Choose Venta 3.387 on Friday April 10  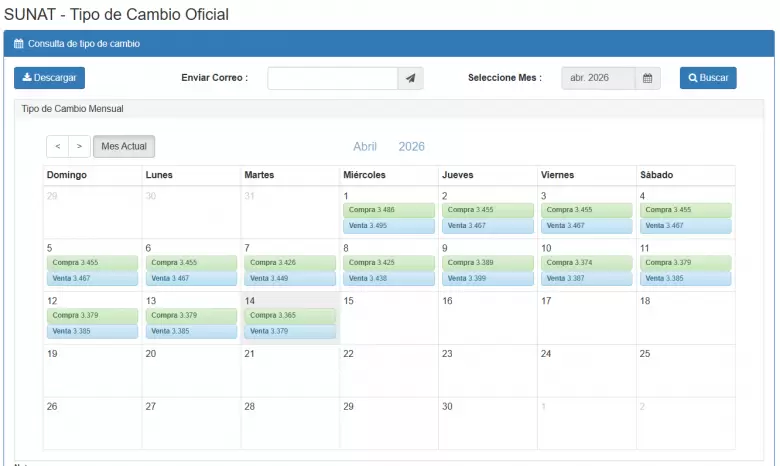[x=586, y=278]
